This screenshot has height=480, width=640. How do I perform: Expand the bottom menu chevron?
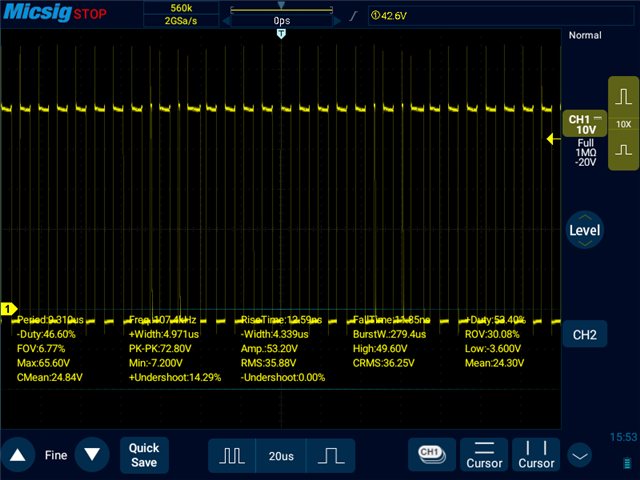580,456
